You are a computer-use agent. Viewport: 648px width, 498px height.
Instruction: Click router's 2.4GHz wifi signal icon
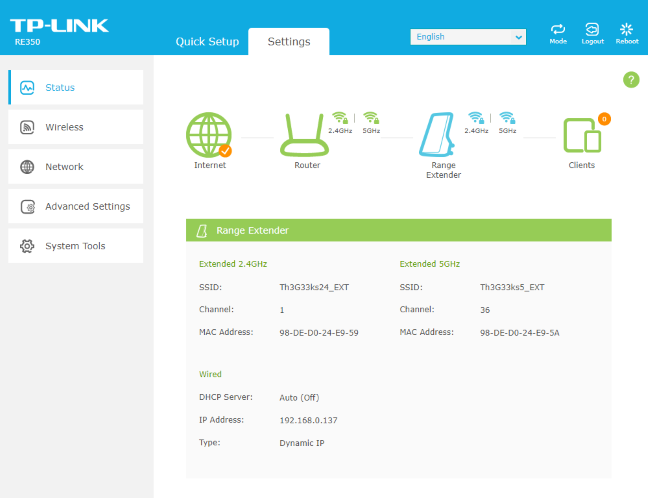341,118
